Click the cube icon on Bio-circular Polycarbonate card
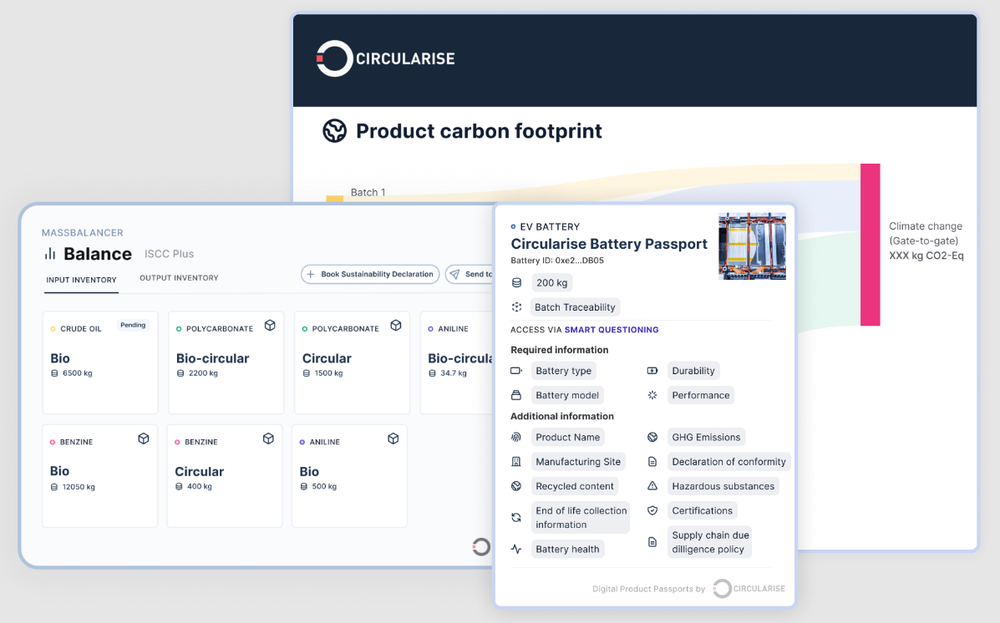This screenshot has height=623, width=1000. click(x=270, y=325)
